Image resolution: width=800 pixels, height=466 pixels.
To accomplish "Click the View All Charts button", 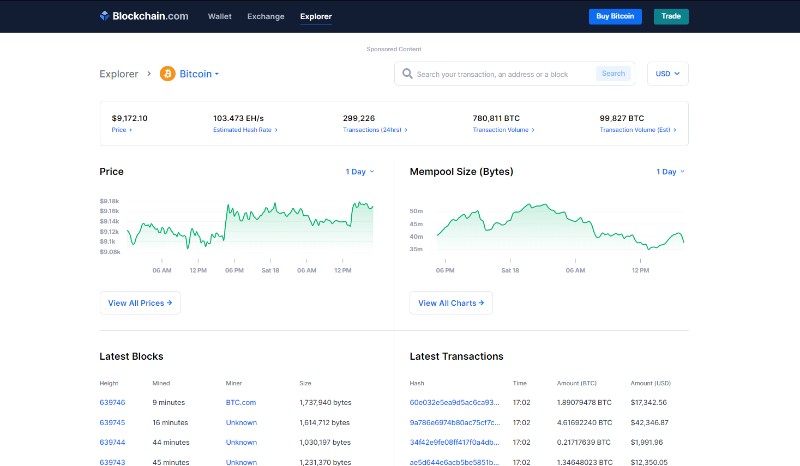I will [451, 303].
